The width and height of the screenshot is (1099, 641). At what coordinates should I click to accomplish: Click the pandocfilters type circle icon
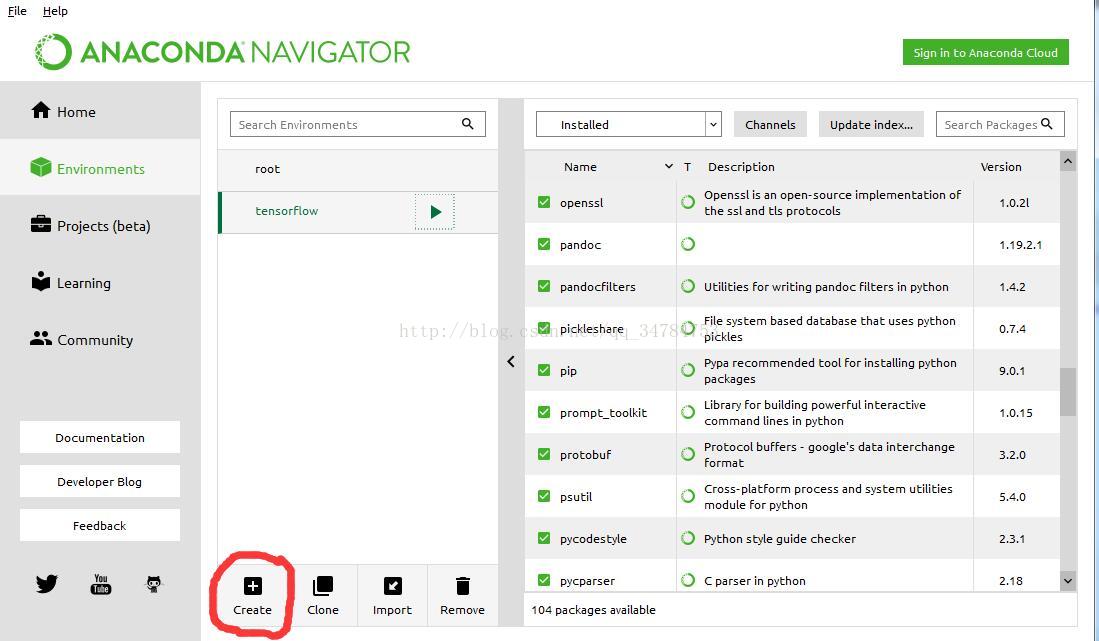[x=688, y=287]
